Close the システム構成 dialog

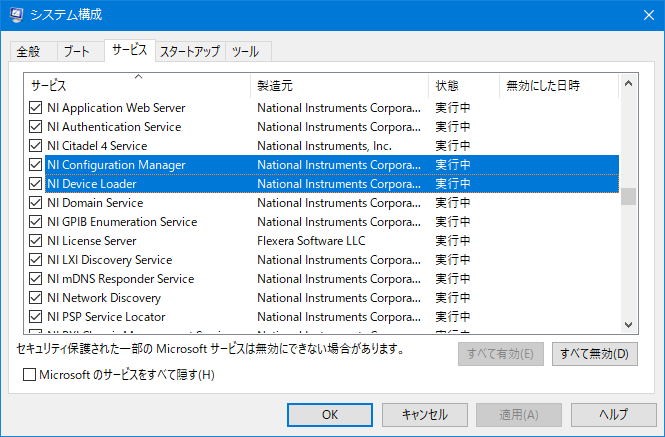pos(648,15)
